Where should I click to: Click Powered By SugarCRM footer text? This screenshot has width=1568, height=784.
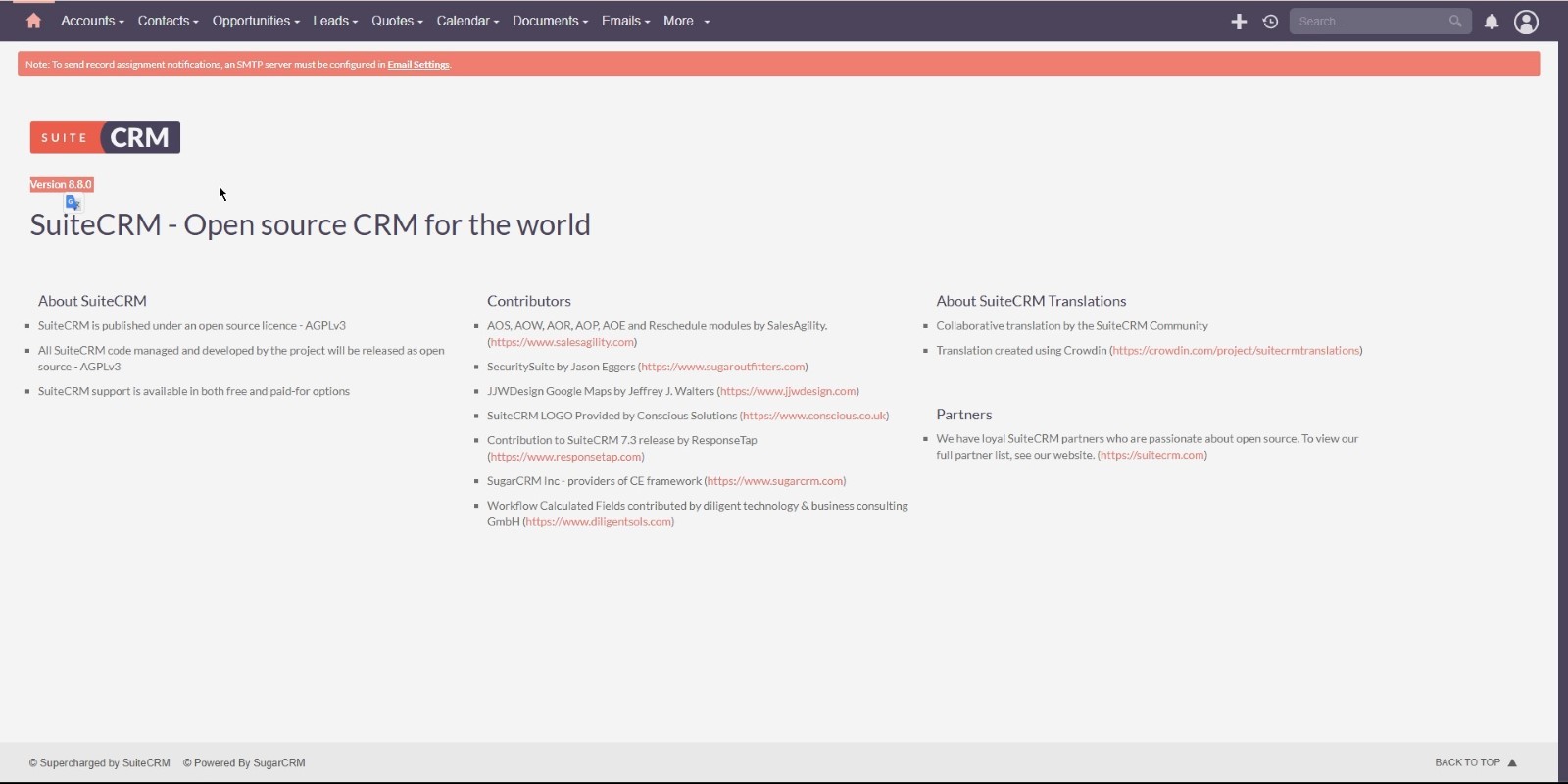(x=244, y=762)
